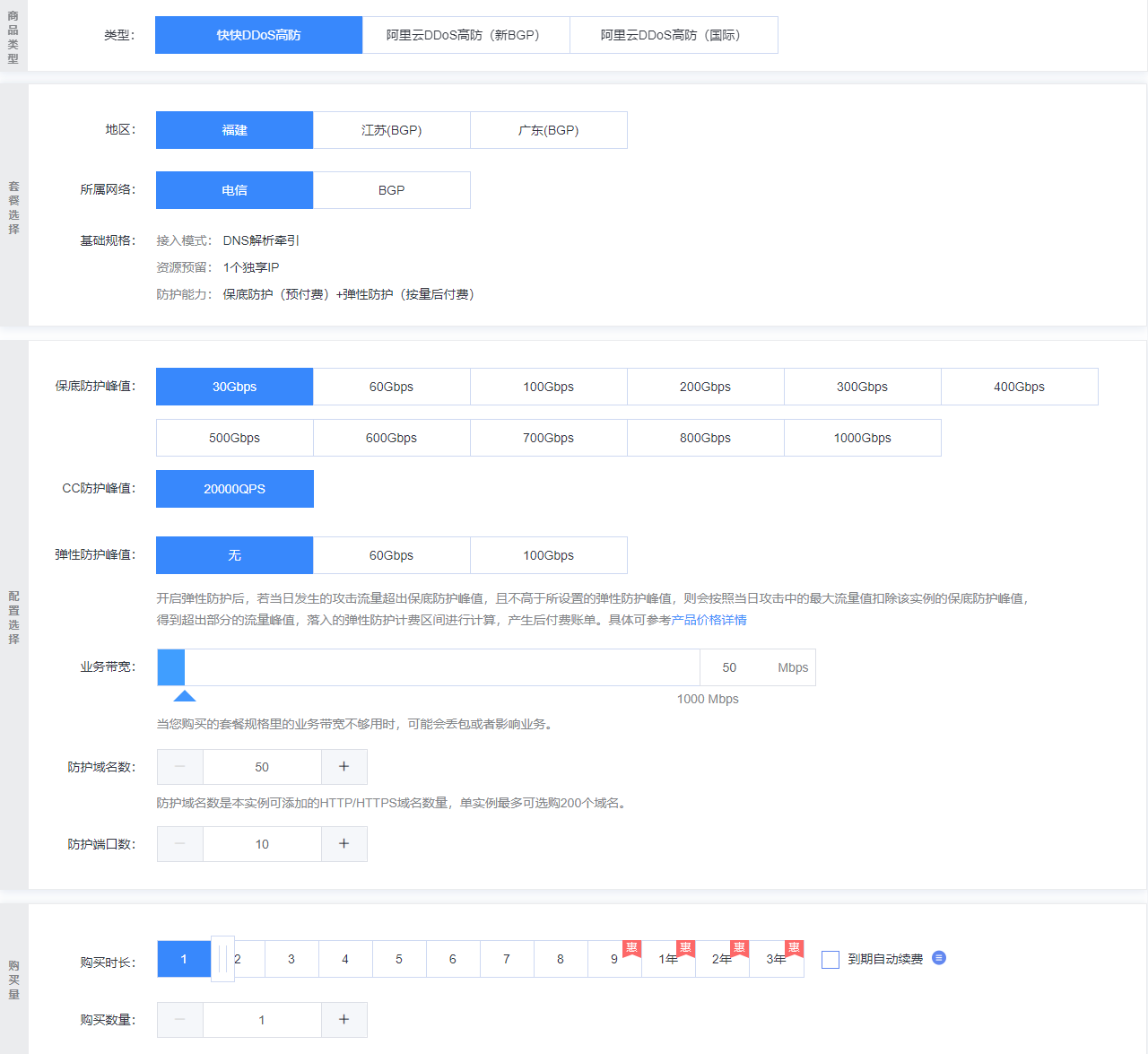
Task: Select 2年 purchase duration
Action: [722, 959]
